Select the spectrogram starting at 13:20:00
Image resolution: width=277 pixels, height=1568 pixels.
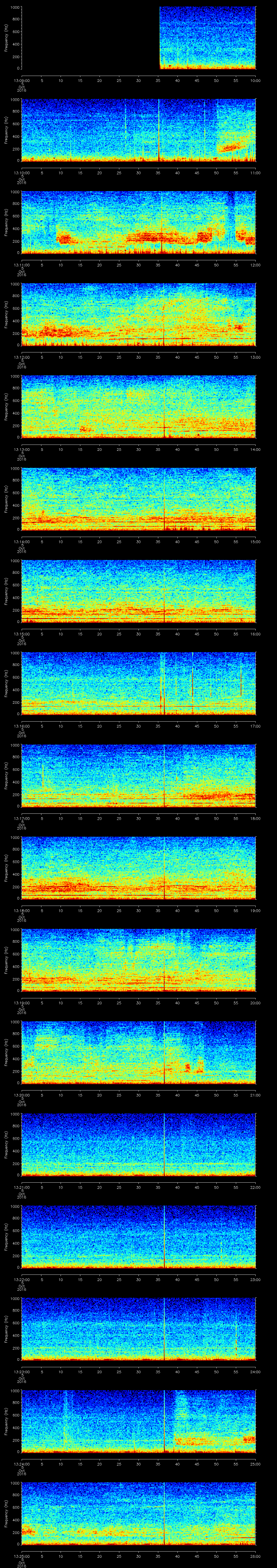138,1052
